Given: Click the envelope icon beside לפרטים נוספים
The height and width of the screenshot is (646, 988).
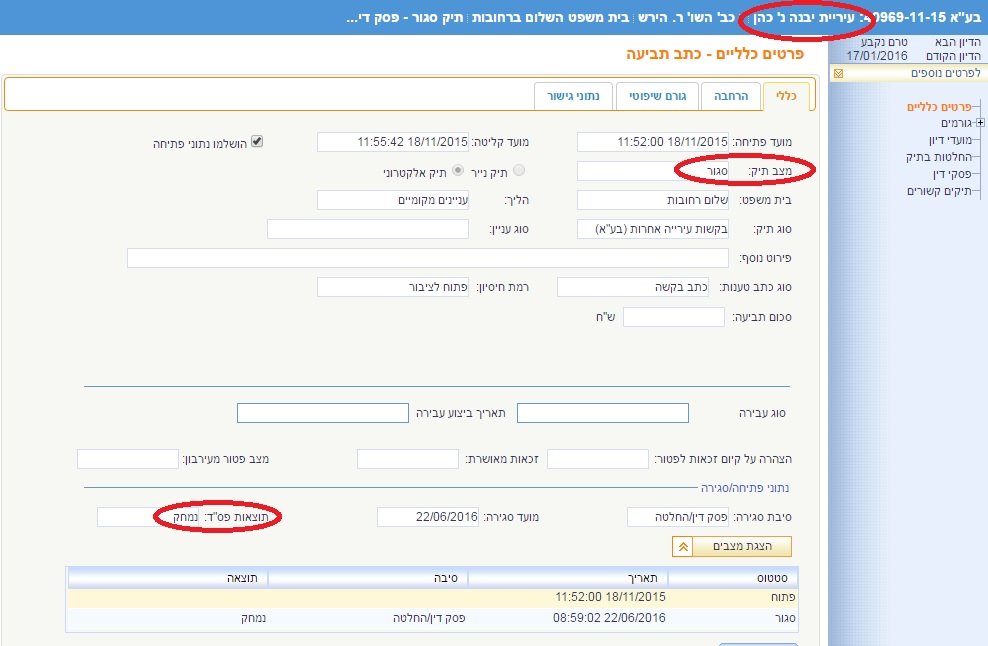Looking at the screenshot, I should click(x=837, y=73).
